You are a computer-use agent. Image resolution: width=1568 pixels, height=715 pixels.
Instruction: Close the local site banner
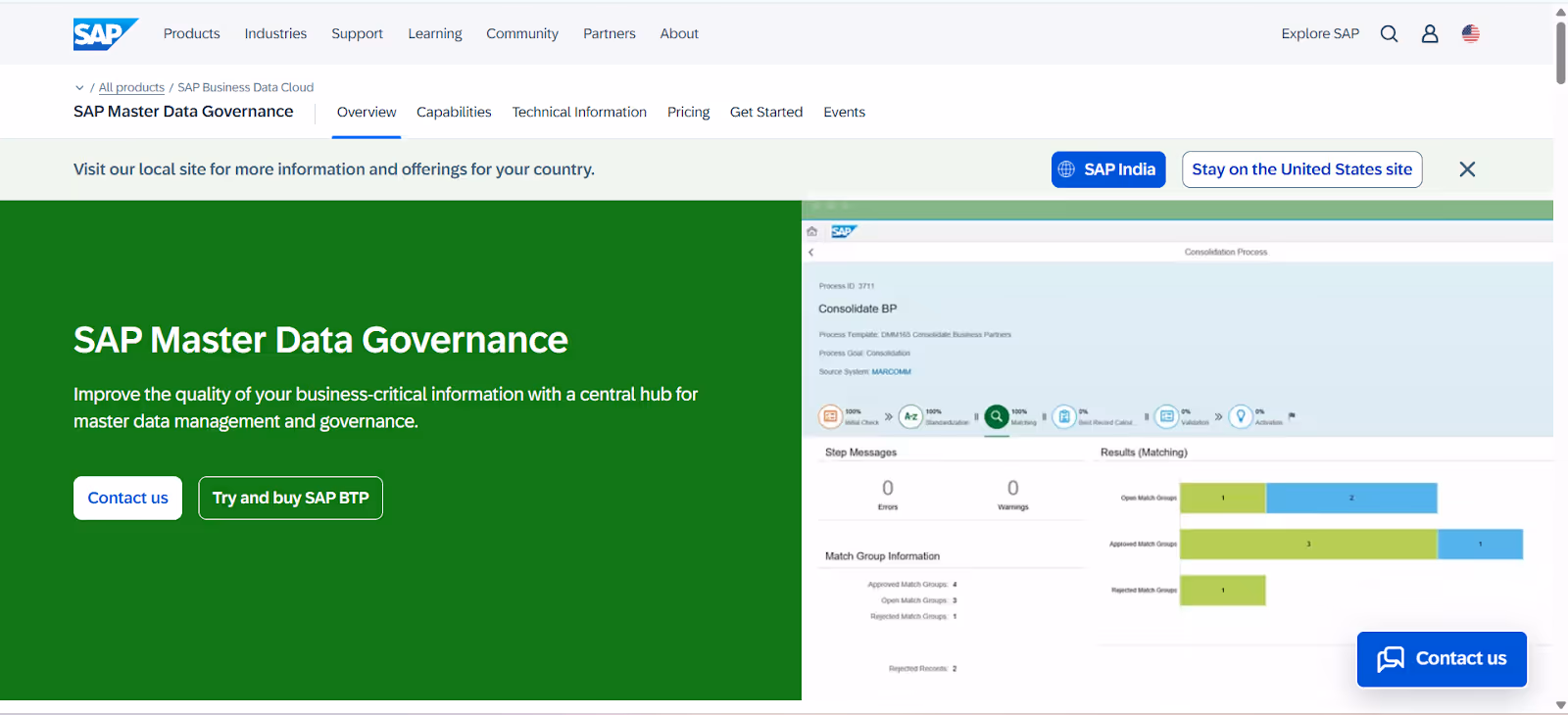coord(1467,169)
